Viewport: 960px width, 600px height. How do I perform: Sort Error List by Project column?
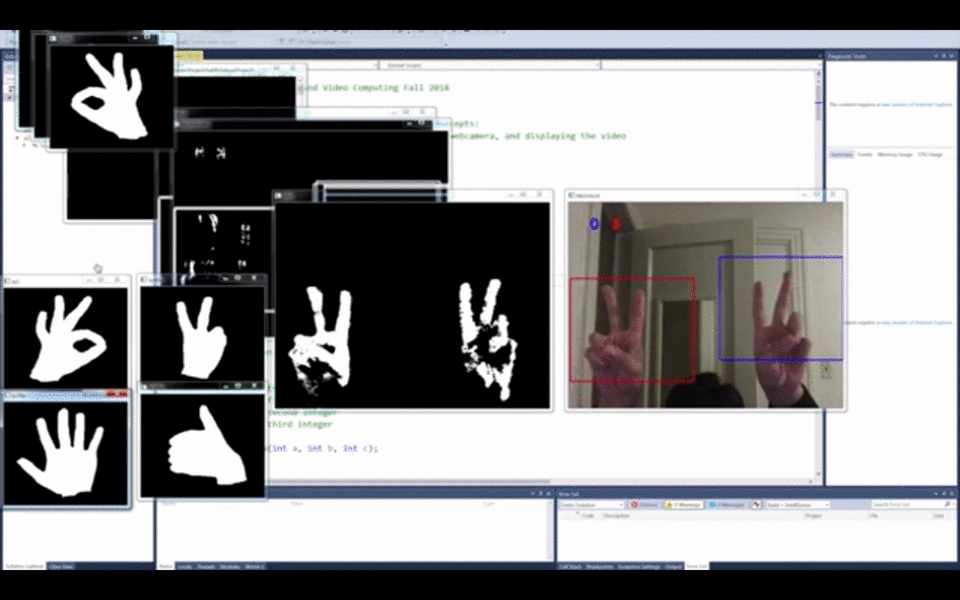[813, 516]
